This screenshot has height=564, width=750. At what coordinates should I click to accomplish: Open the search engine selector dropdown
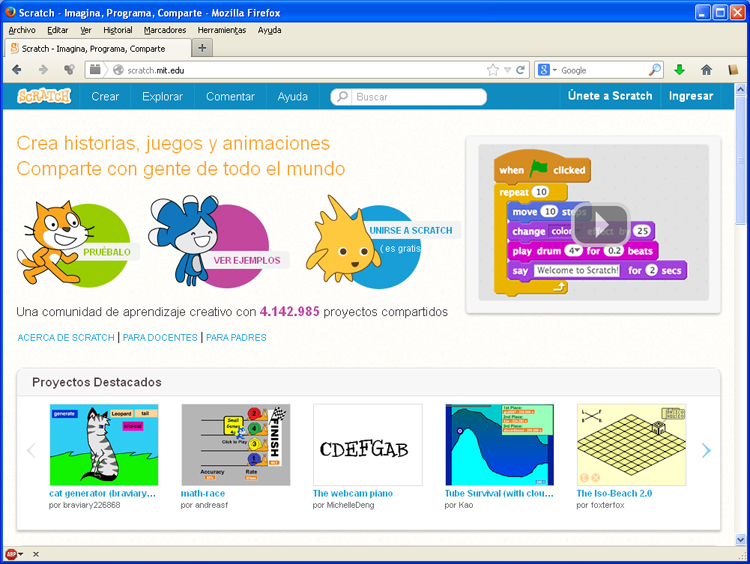547,70
